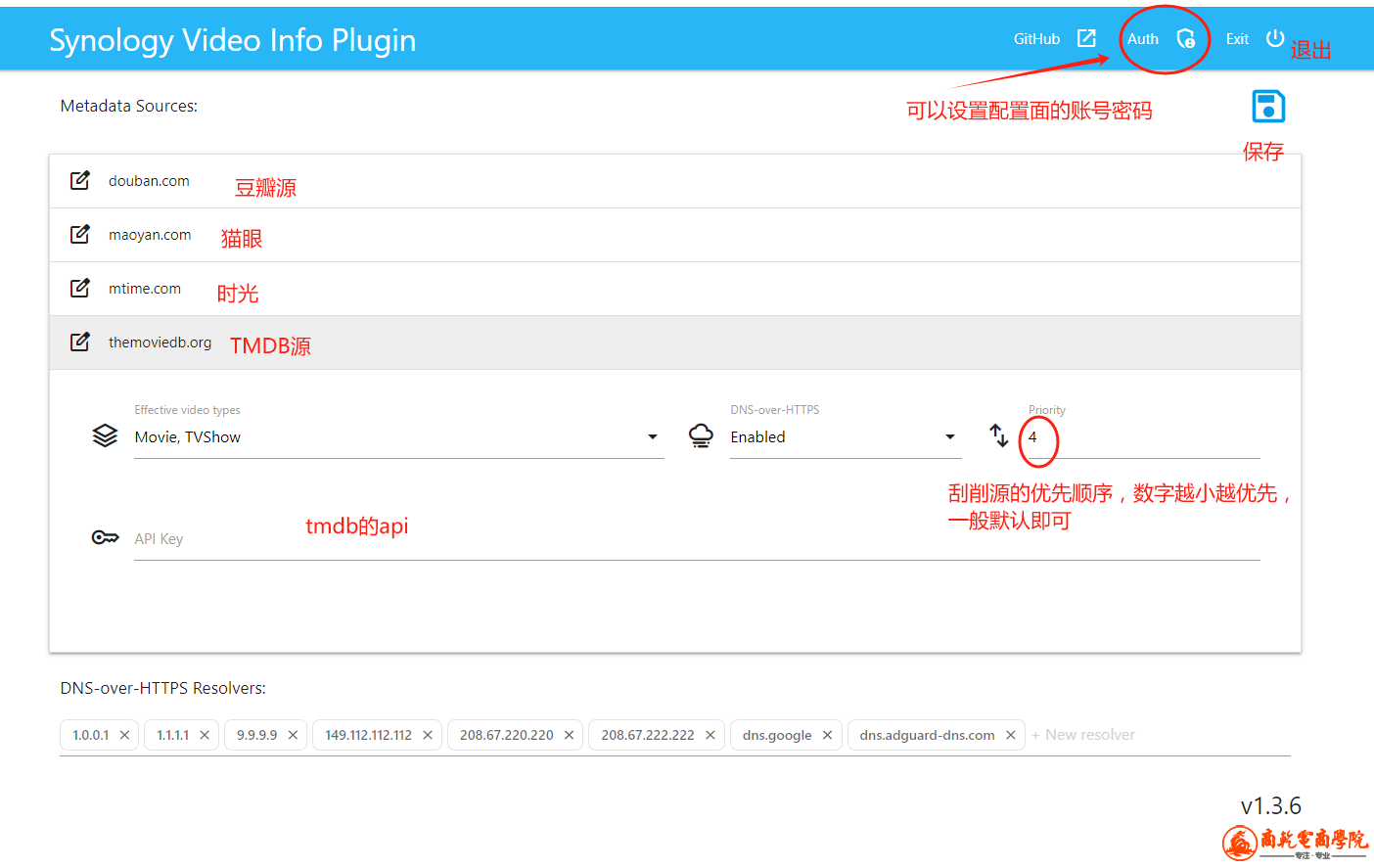This screenshot has height=868, width=1374.
Task: Remove the 1.0.0.1 resolver chip
Action: click(124, 735)
